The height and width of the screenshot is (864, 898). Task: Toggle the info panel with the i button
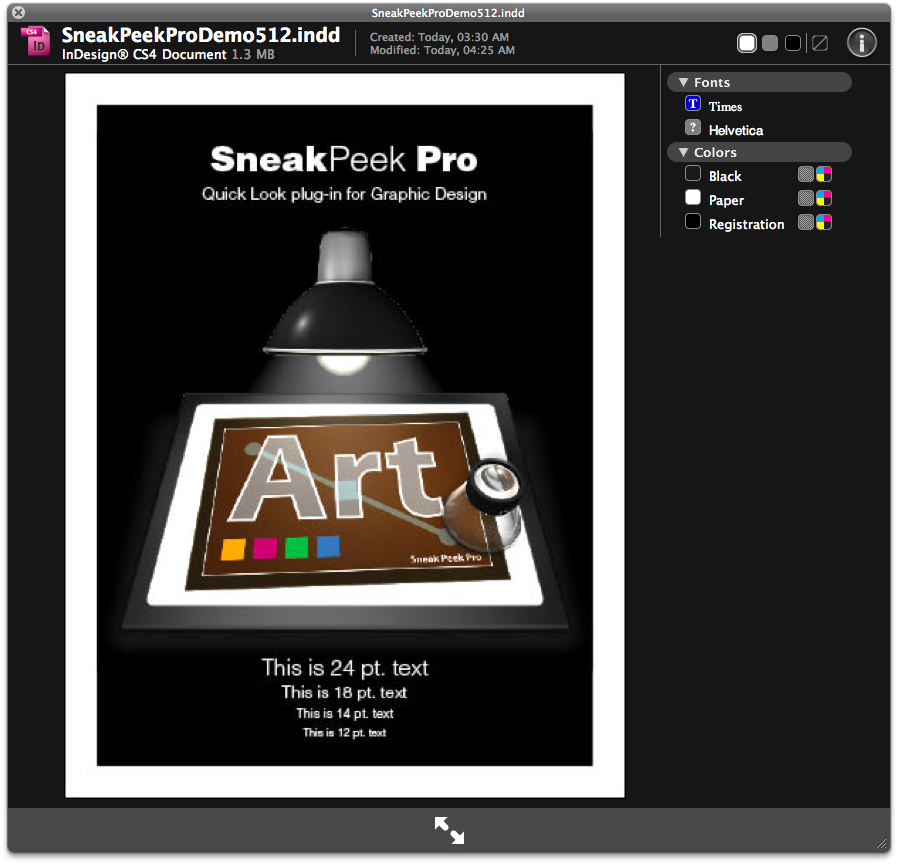tap(862, 42)
